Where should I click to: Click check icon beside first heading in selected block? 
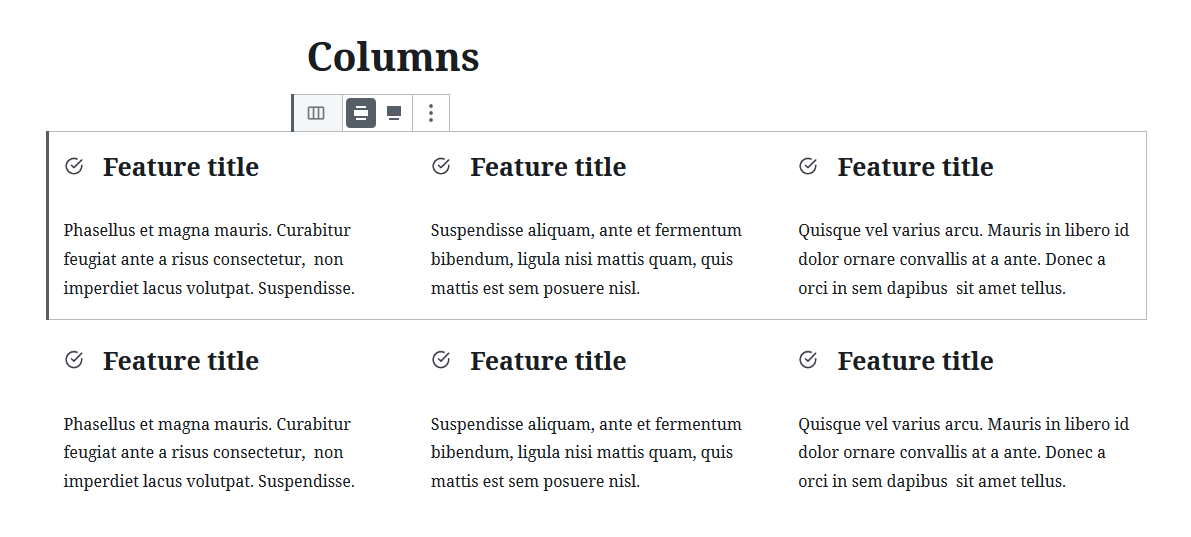[74, 166]
